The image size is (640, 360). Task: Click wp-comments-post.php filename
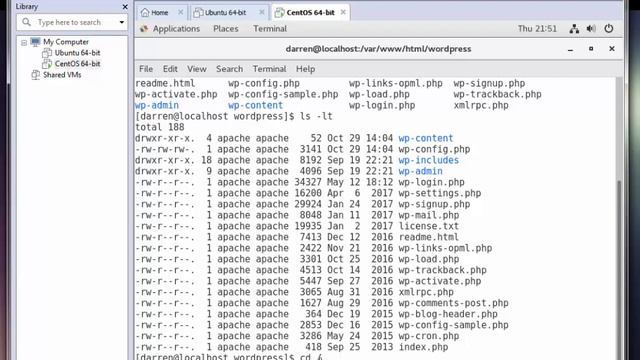[453, 303]
